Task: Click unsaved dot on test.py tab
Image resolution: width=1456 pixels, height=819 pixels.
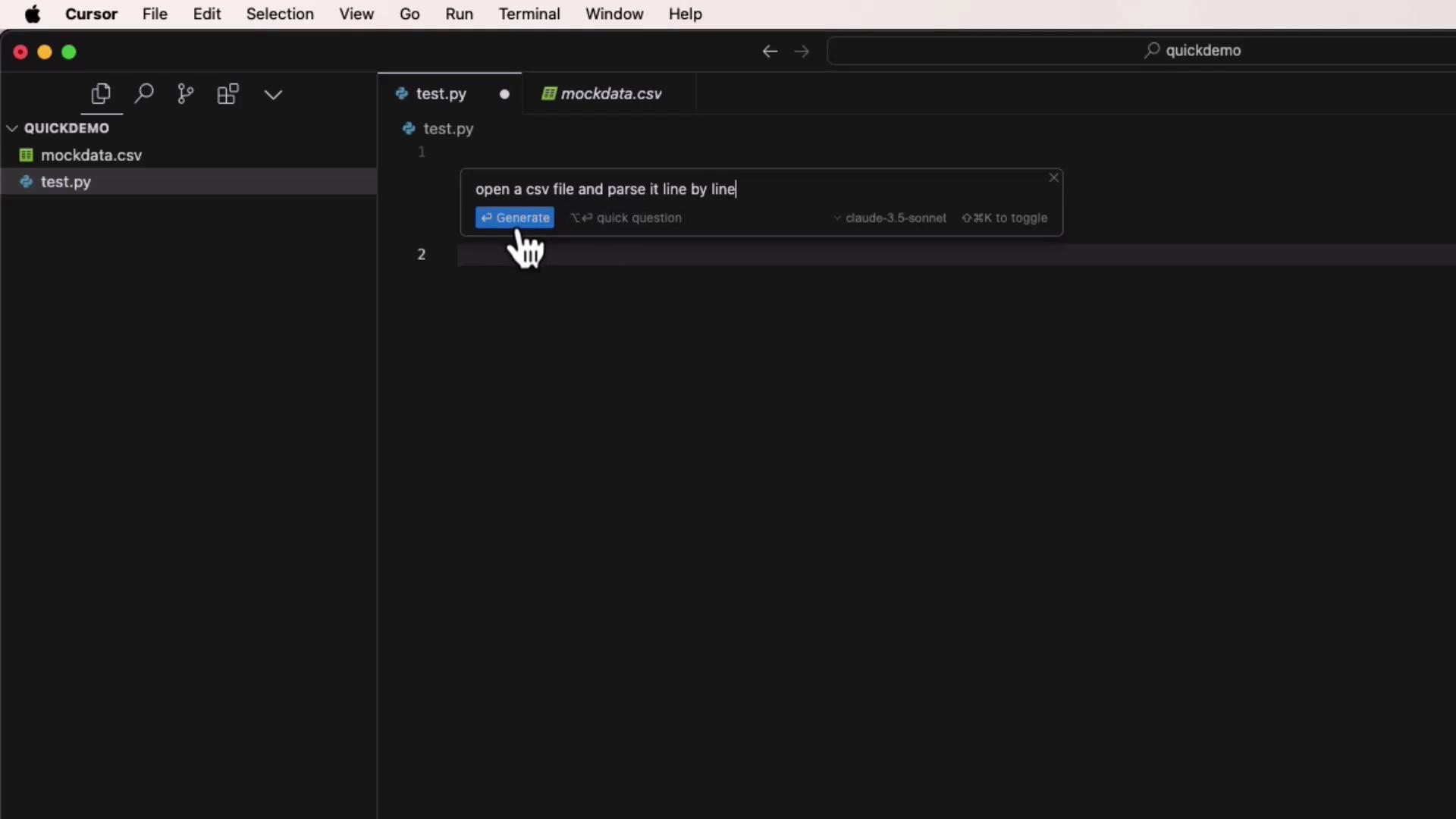Action: [x=504, y=94]
